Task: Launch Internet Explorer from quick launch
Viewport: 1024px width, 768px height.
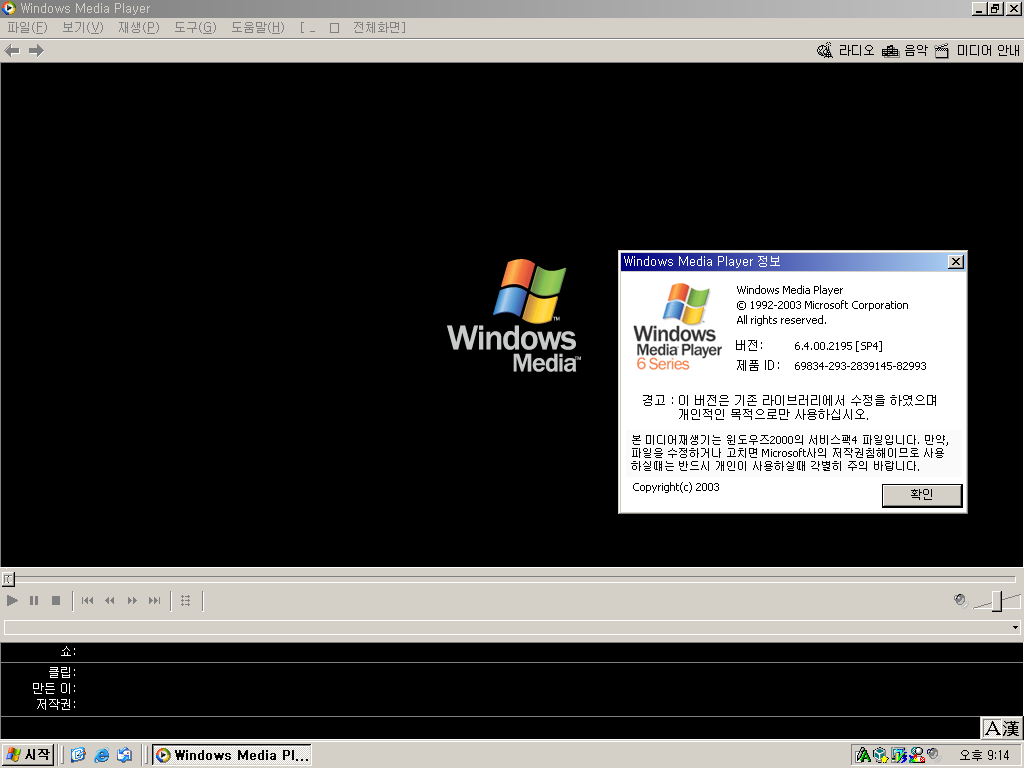Action: [101, 755]
